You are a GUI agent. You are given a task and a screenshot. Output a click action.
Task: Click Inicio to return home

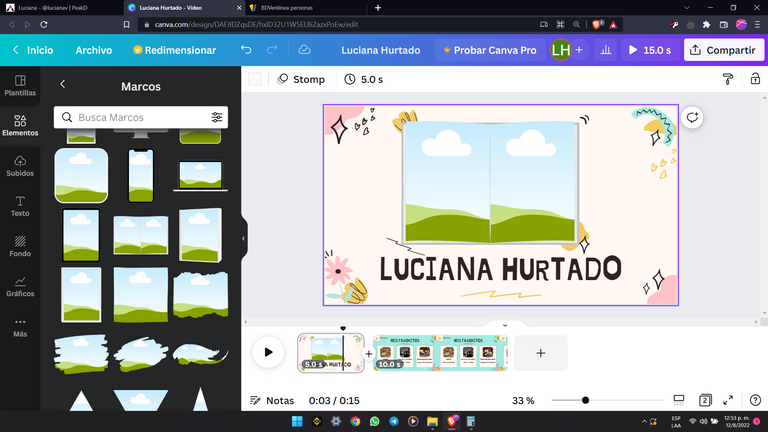click(x=33, y=50)
